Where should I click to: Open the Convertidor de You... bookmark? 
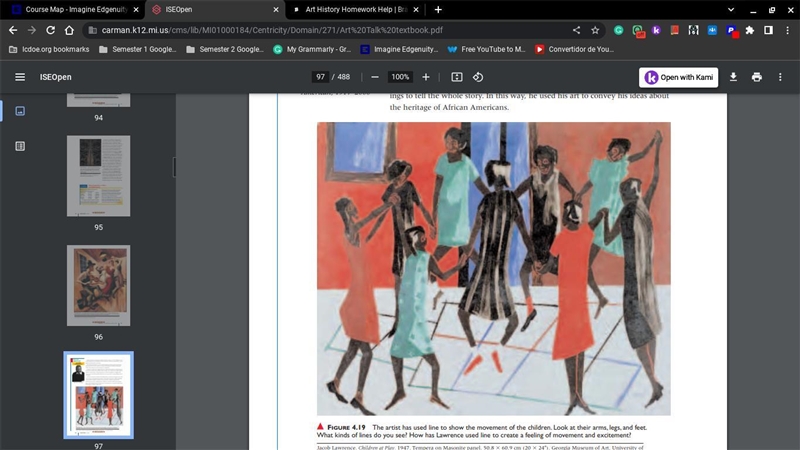(574, 49)
